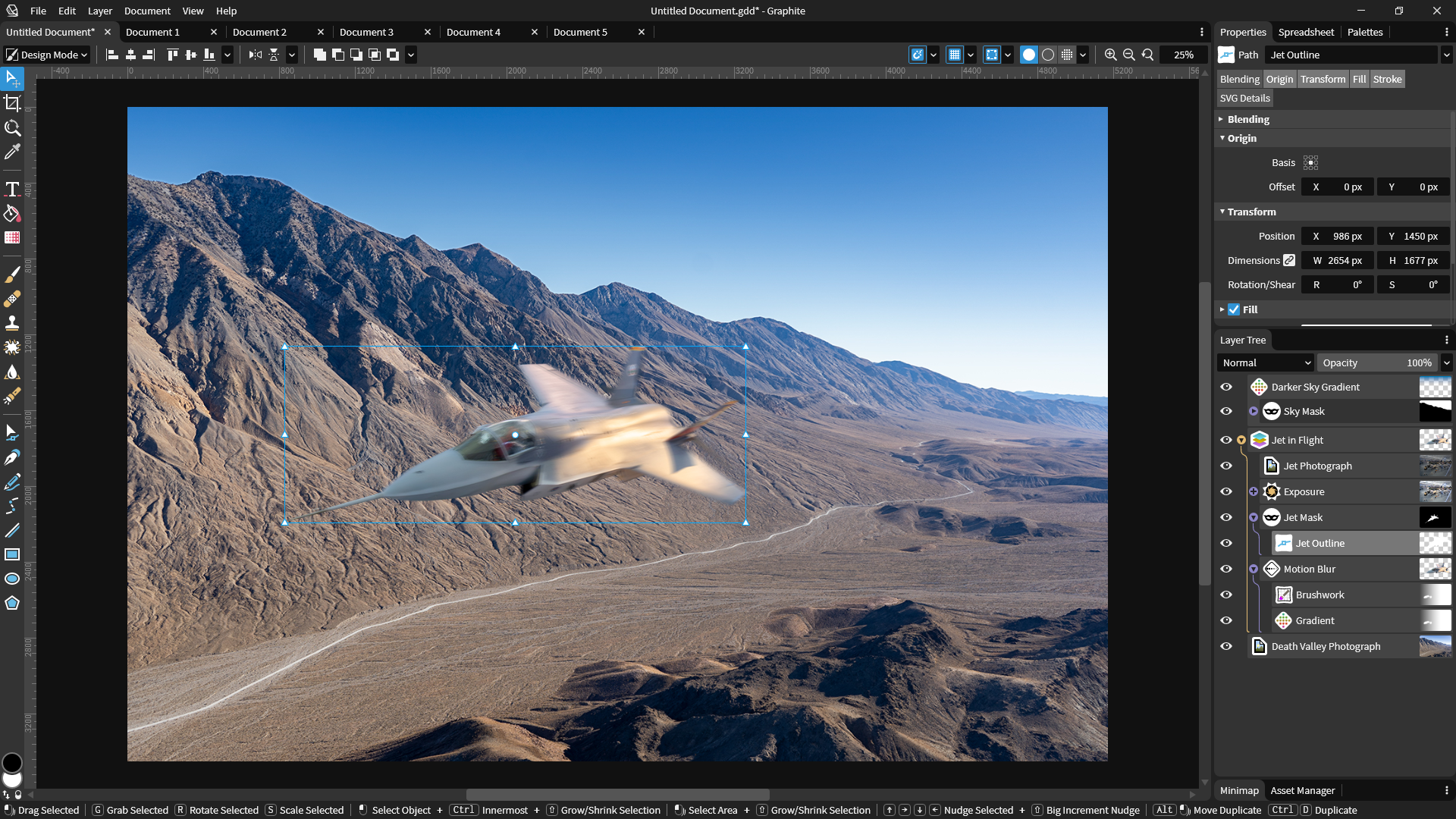Open the Design Mode dropdown
This screenshot has width=1456, height=819.
click(47, 55)
